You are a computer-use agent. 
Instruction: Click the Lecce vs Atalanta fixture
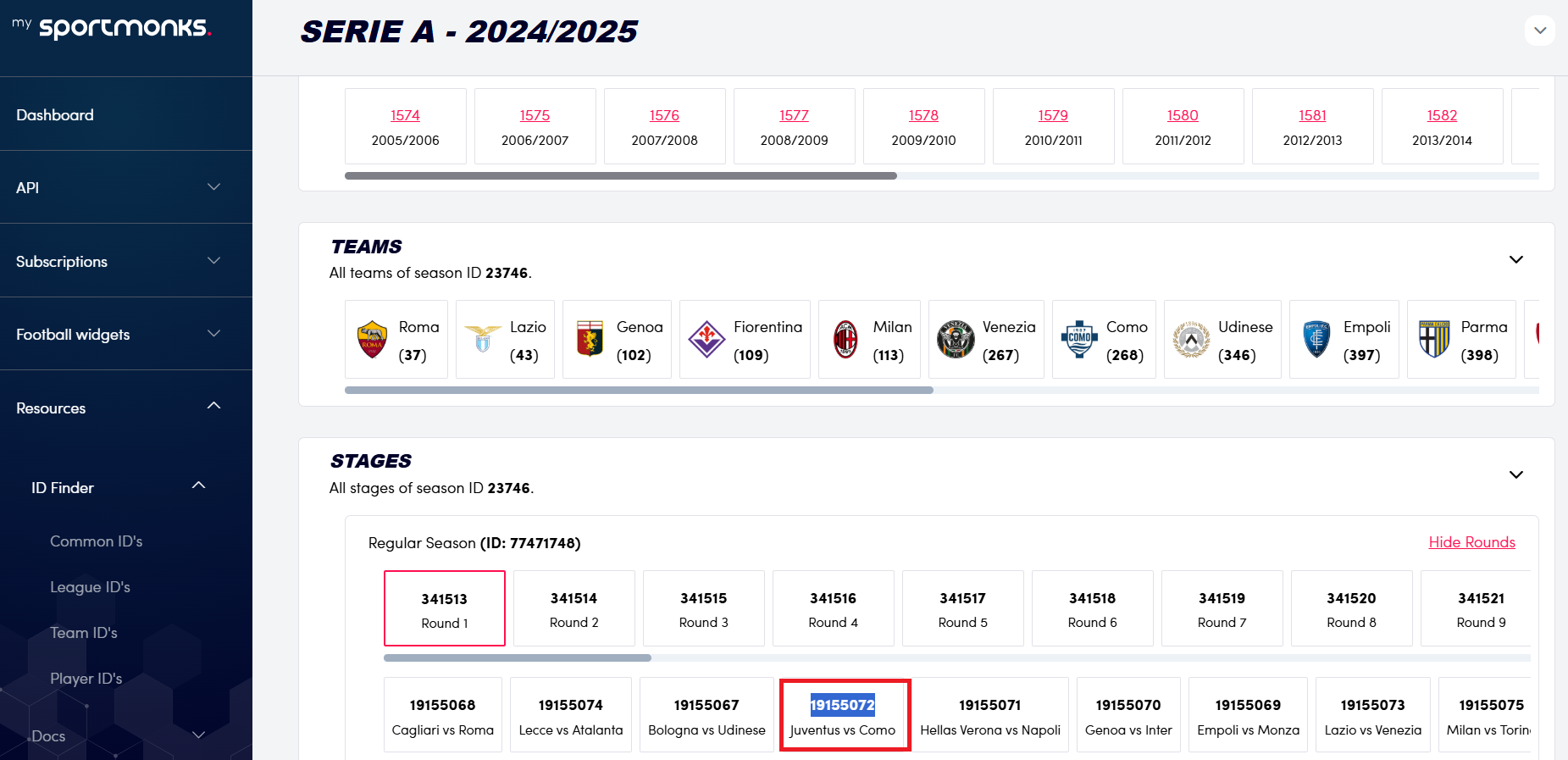click(x=571, y=715)
